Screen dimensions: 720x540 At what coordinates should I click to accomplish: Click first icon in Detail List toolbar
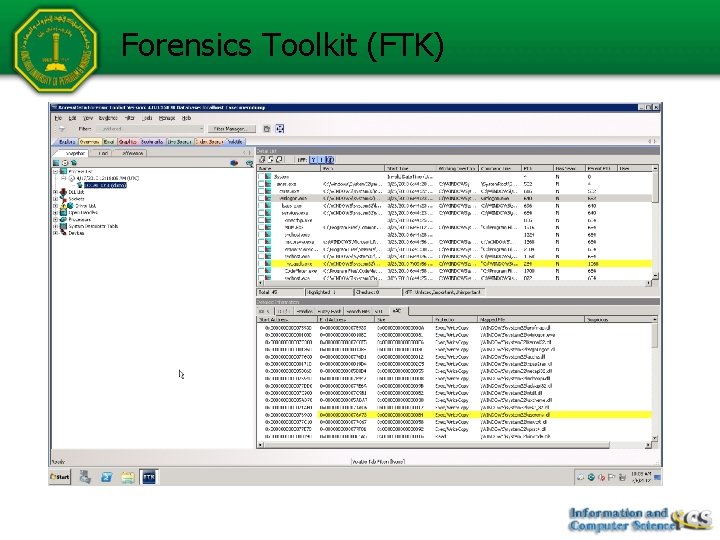click(x=262, y=159)
